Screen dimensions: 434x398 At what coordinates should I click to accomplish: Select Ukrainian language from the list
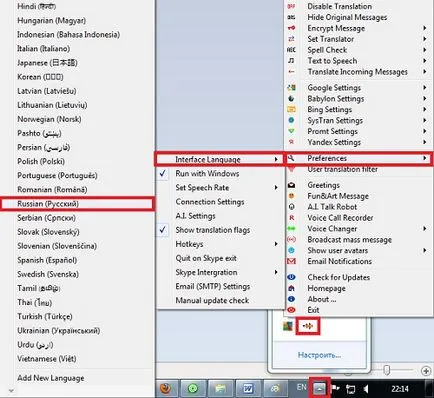(x=58, y=330)
